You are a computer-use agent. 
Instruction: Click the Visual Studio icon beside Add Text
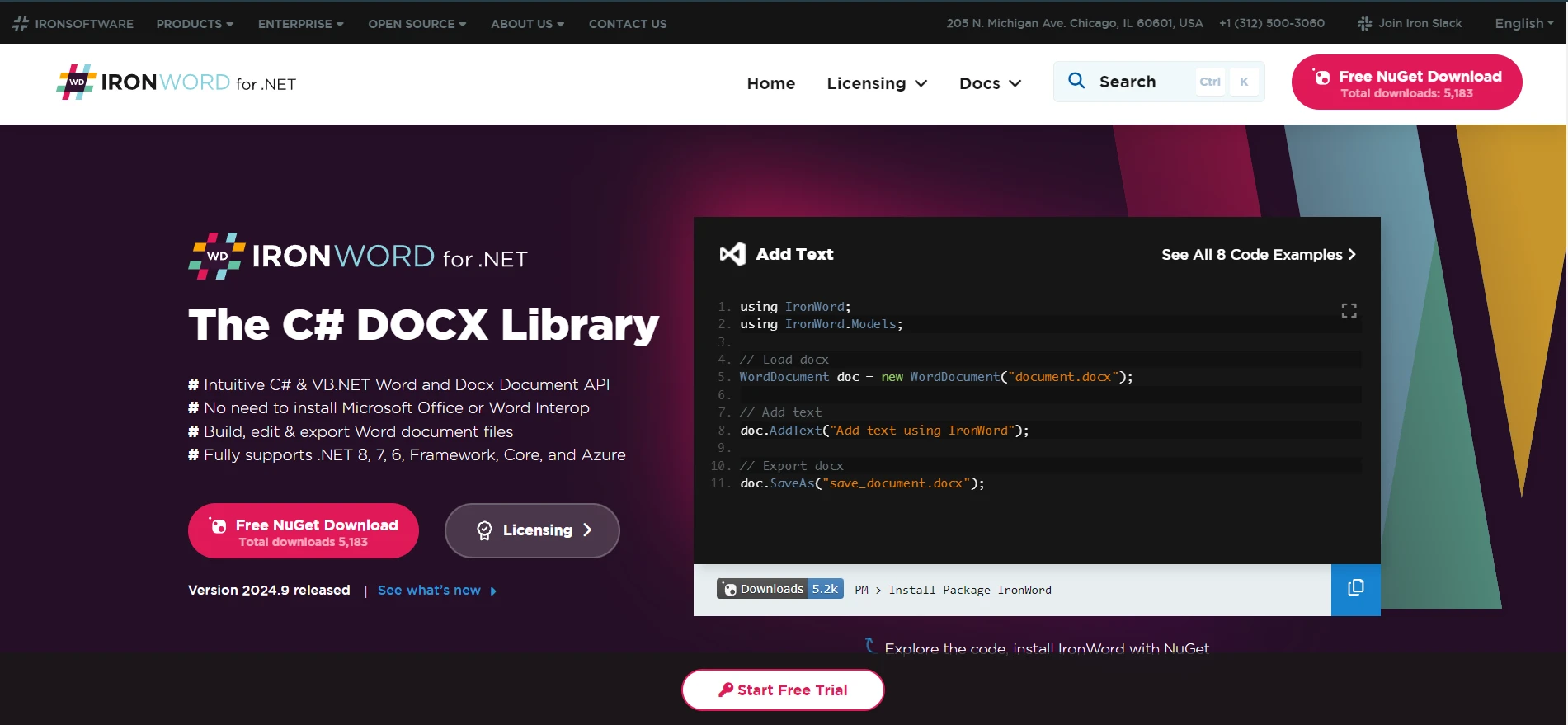[x=732, y=254]
